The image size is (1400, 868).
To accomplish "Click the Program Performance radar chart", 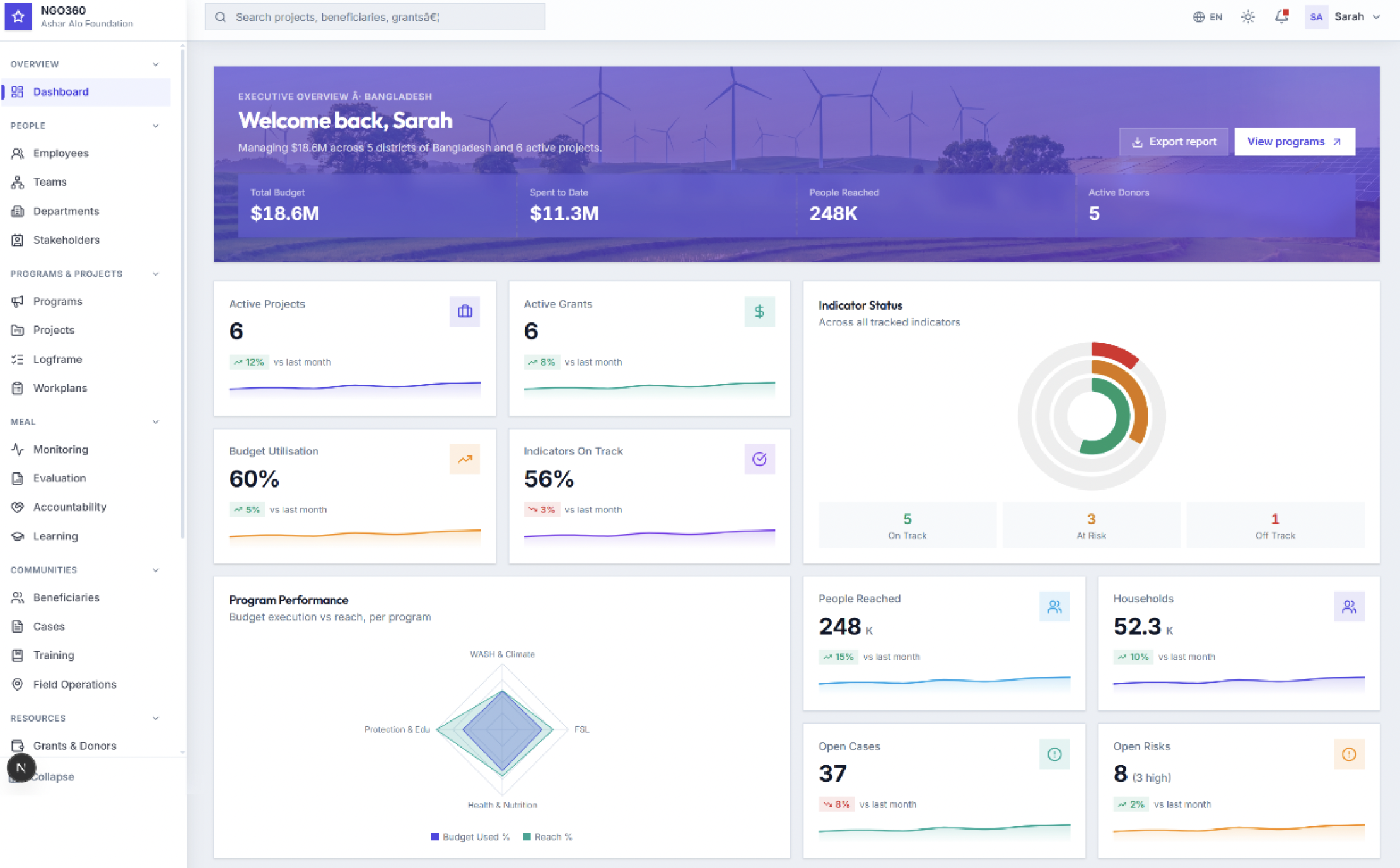I will coord(503,730).
